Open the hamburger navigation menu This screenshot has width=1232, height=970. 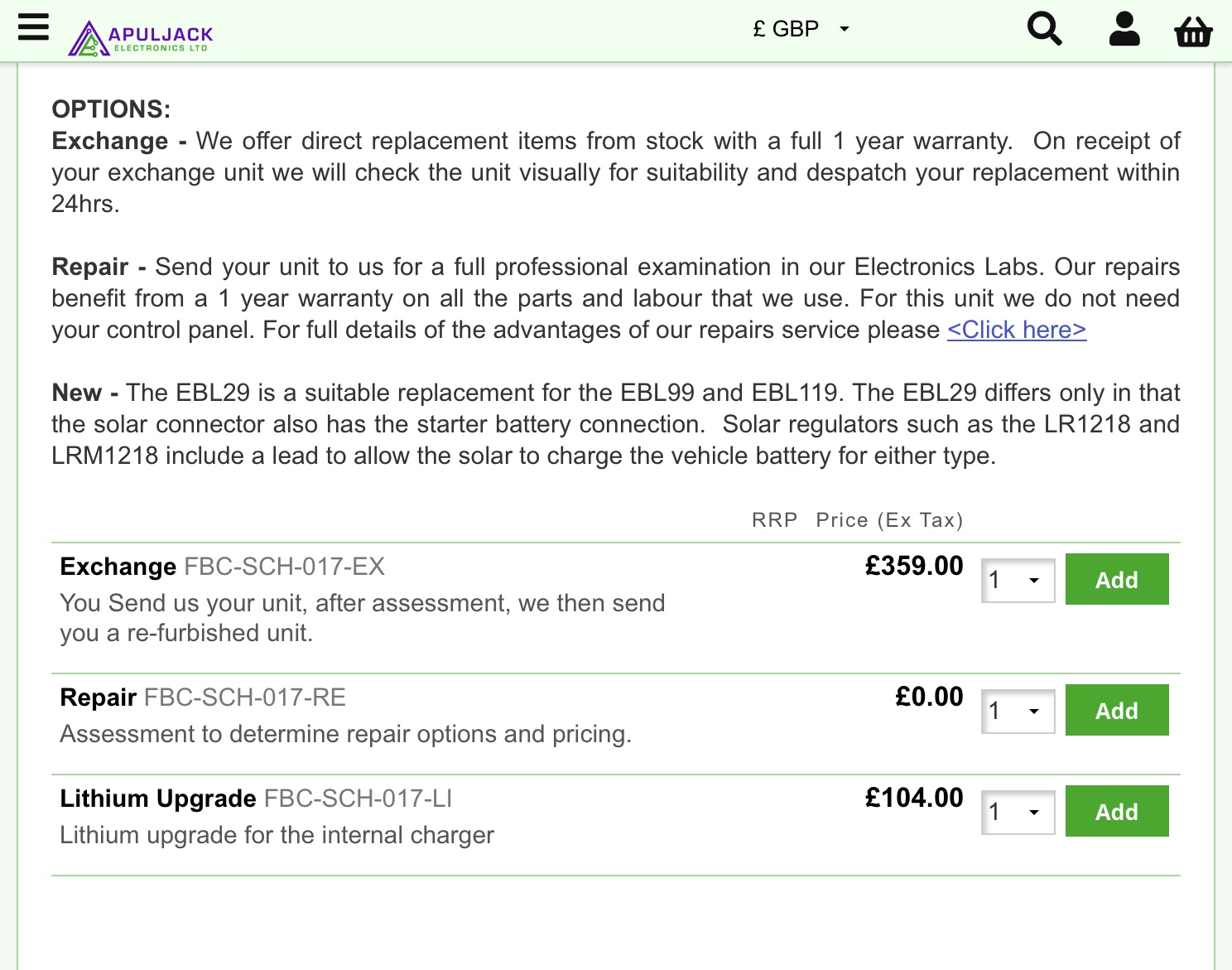click(33, 27)
